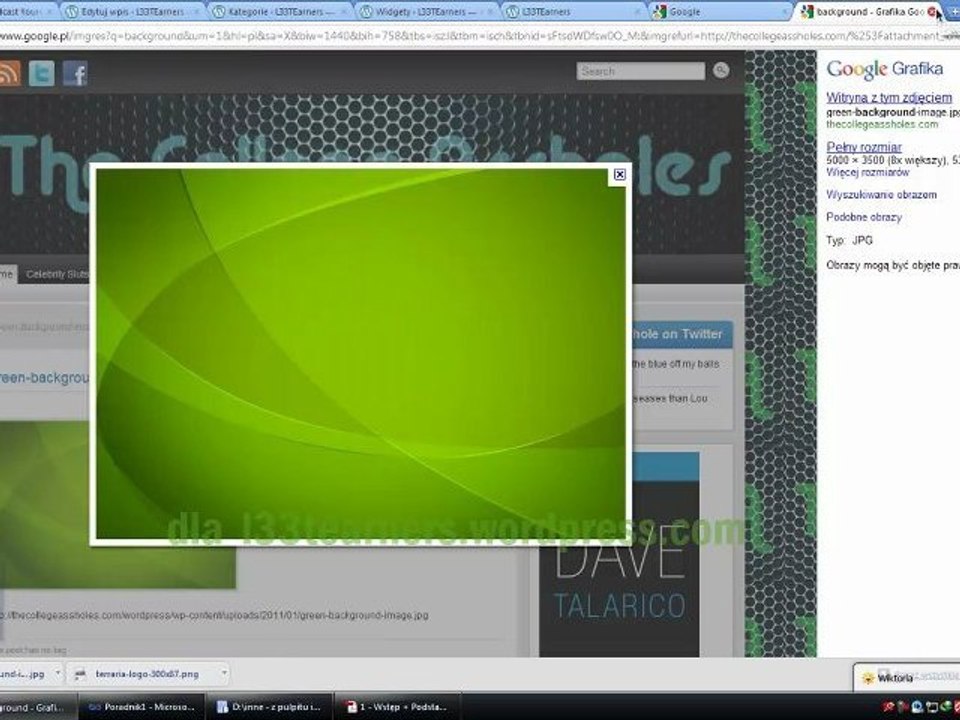Click the on Twitter widget header
This screenshot has width=960, height=720.
click(683, 334)
